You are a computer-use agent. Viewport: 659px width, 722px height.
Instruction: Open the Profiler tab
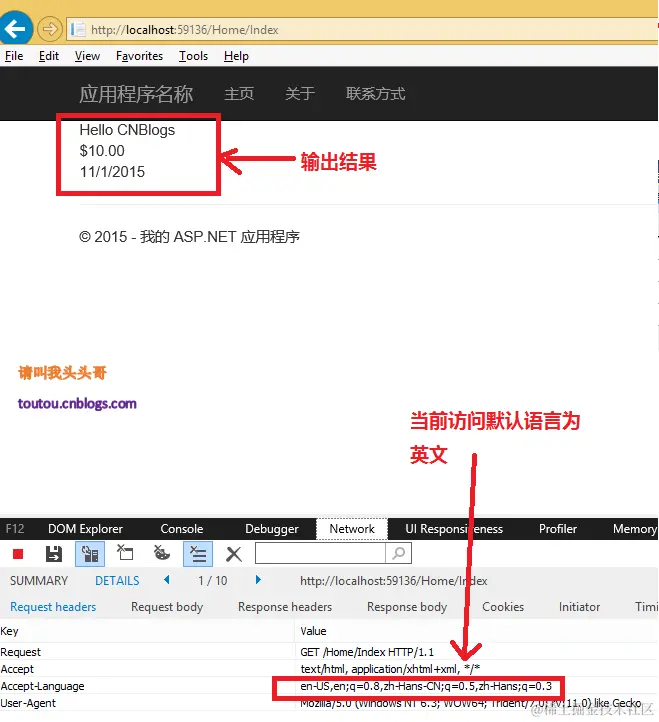(x=558, y=529)
